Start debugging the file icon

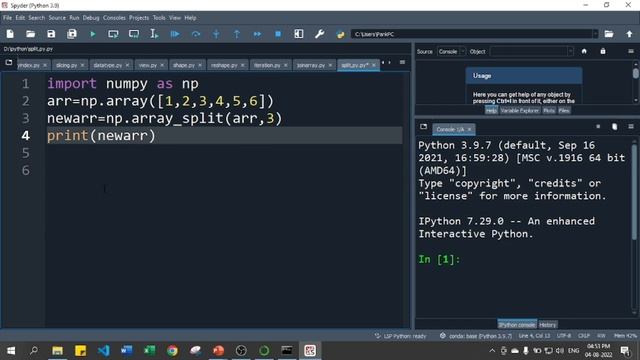click(x=175, y=34)
